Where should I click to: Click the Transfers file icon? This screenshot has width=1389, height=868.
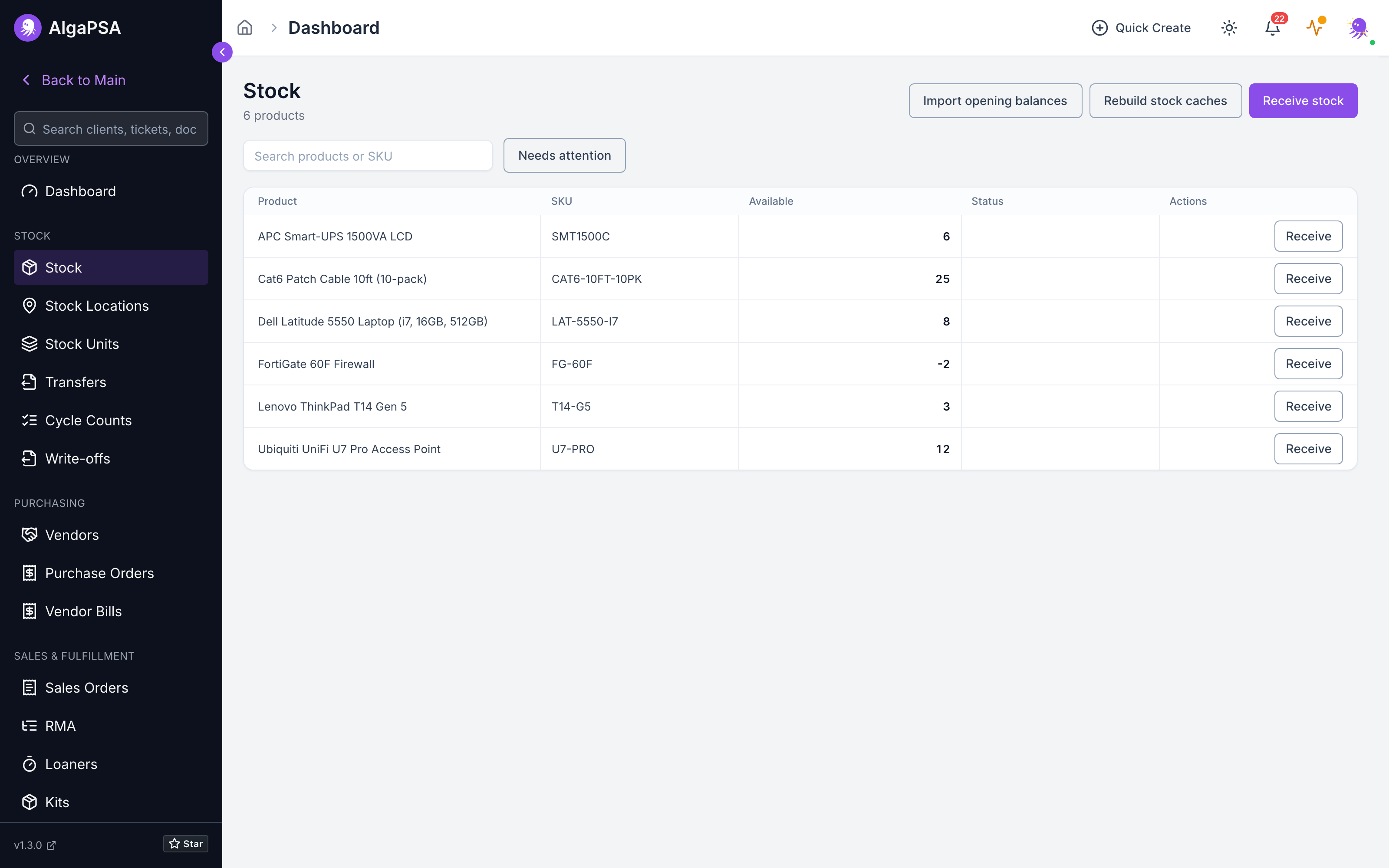(x=29, y=382)
